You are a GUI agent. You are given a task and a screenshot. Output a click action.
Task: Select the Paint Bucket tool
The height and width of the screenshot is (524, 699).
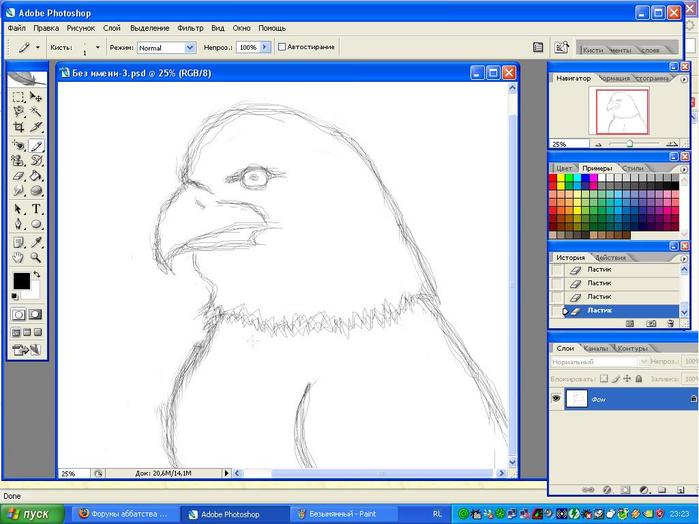click(37, 175)
